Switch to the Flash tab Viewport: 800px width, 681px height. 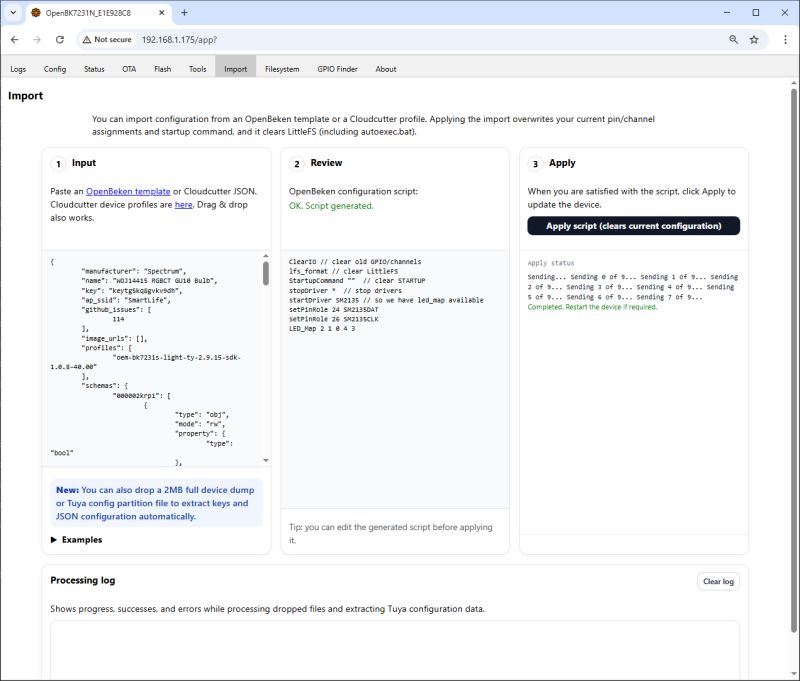click(x=162, y=69)
